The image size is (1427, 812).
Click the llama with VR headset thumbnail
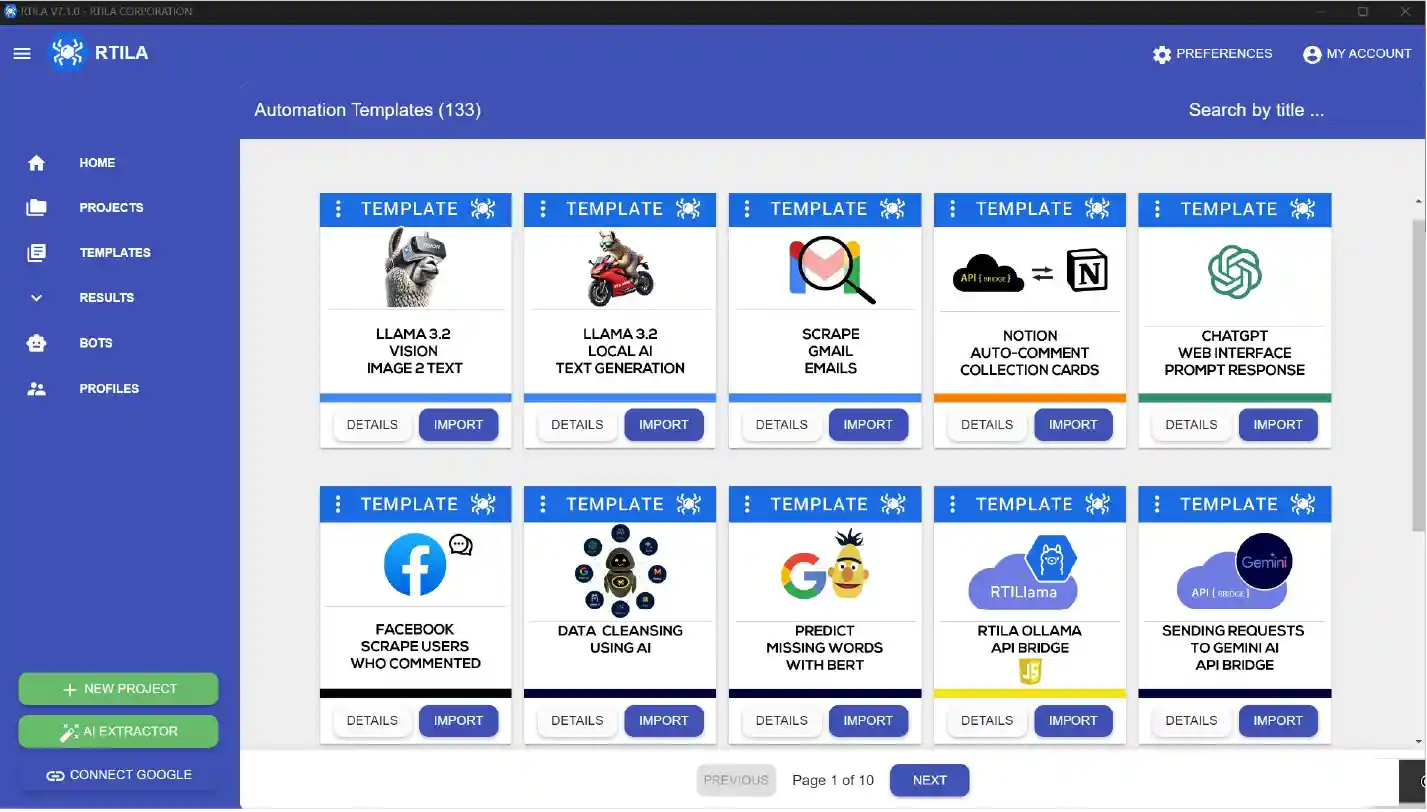(415, 267)
